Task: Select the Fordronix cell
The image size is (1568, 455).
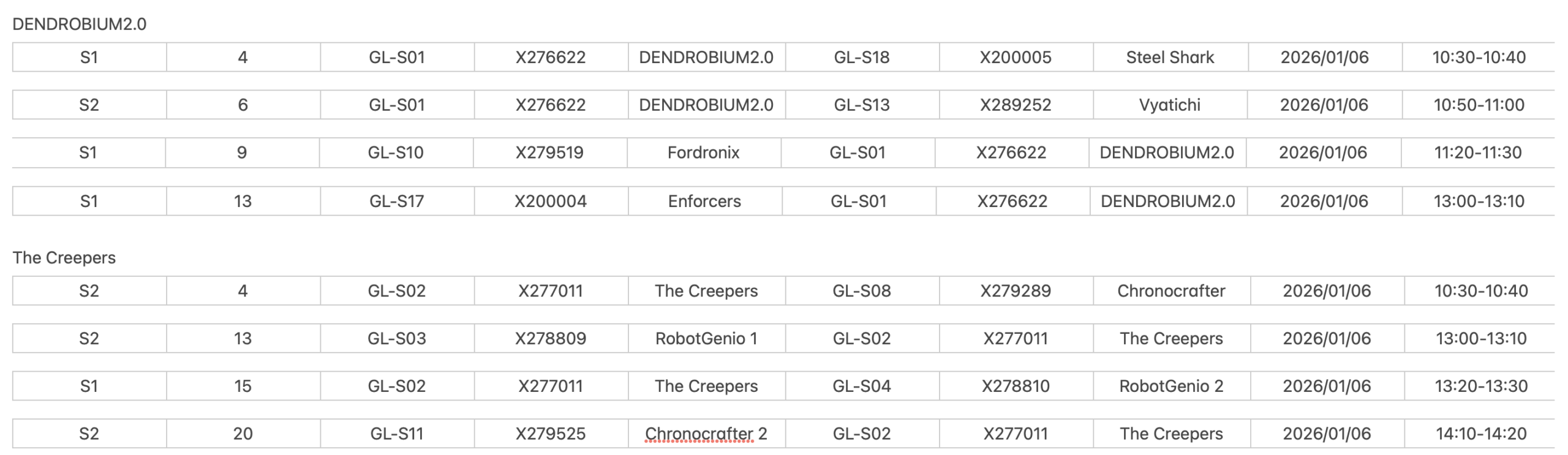Action: [x=703, y=152]
